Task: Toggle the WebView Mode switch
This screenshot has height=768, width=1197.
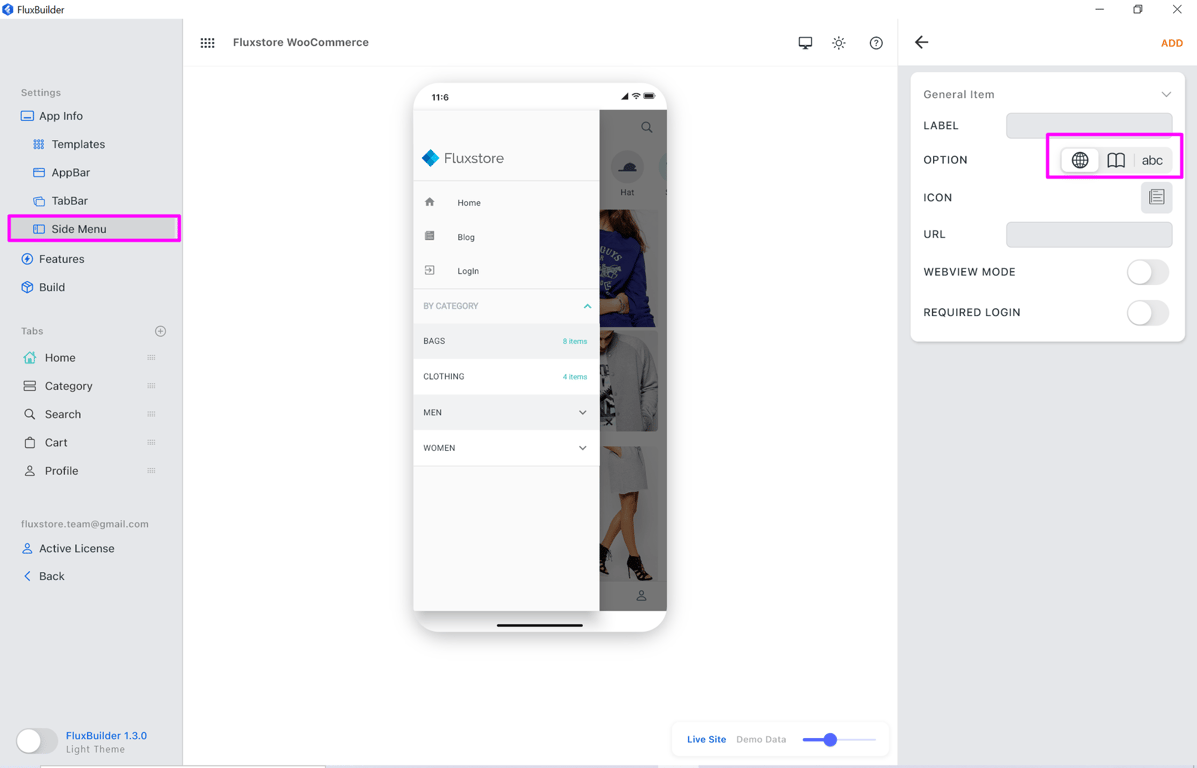Action: tap(1147, 272)
